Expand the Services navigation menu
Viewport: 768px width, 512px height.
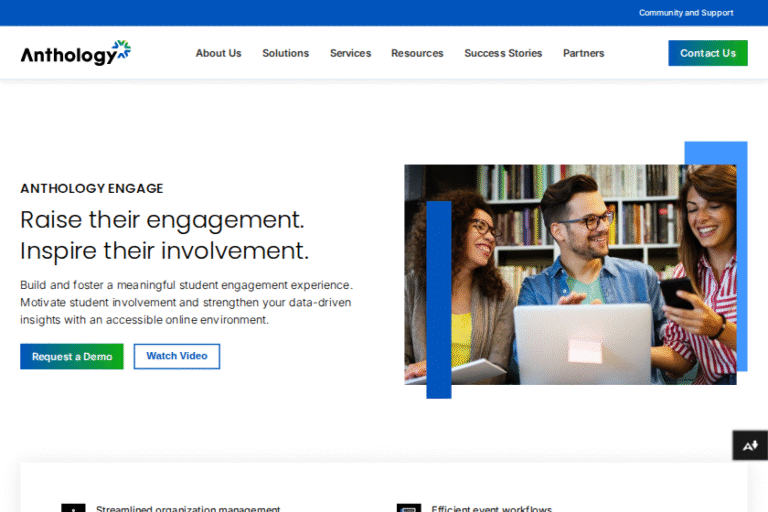(350, 53)
